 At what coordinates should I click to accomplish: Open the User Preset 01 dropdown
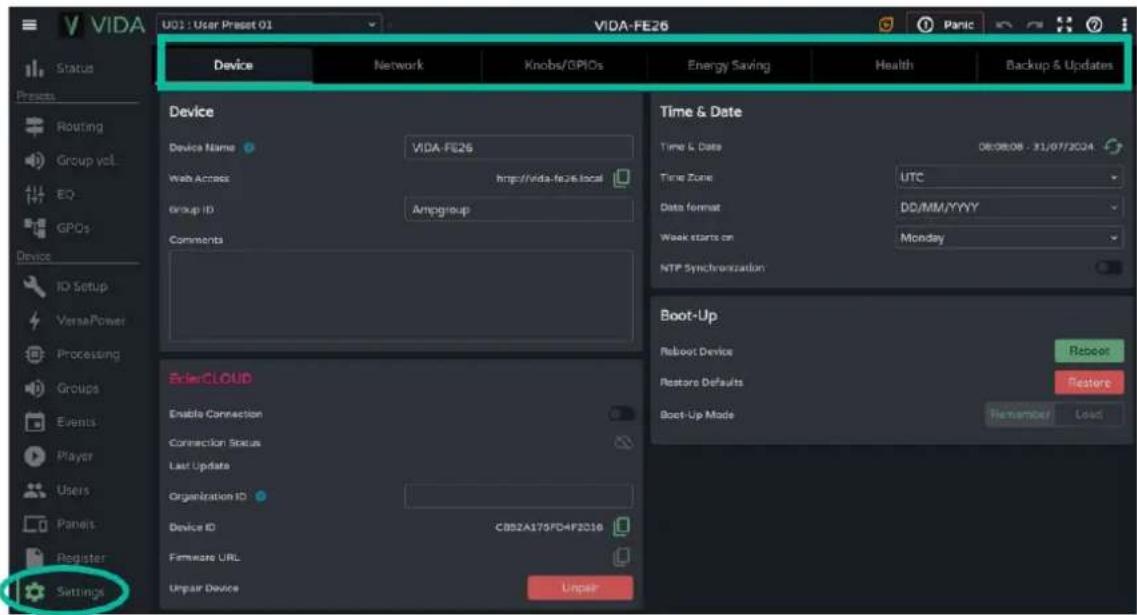coord(269,25)
